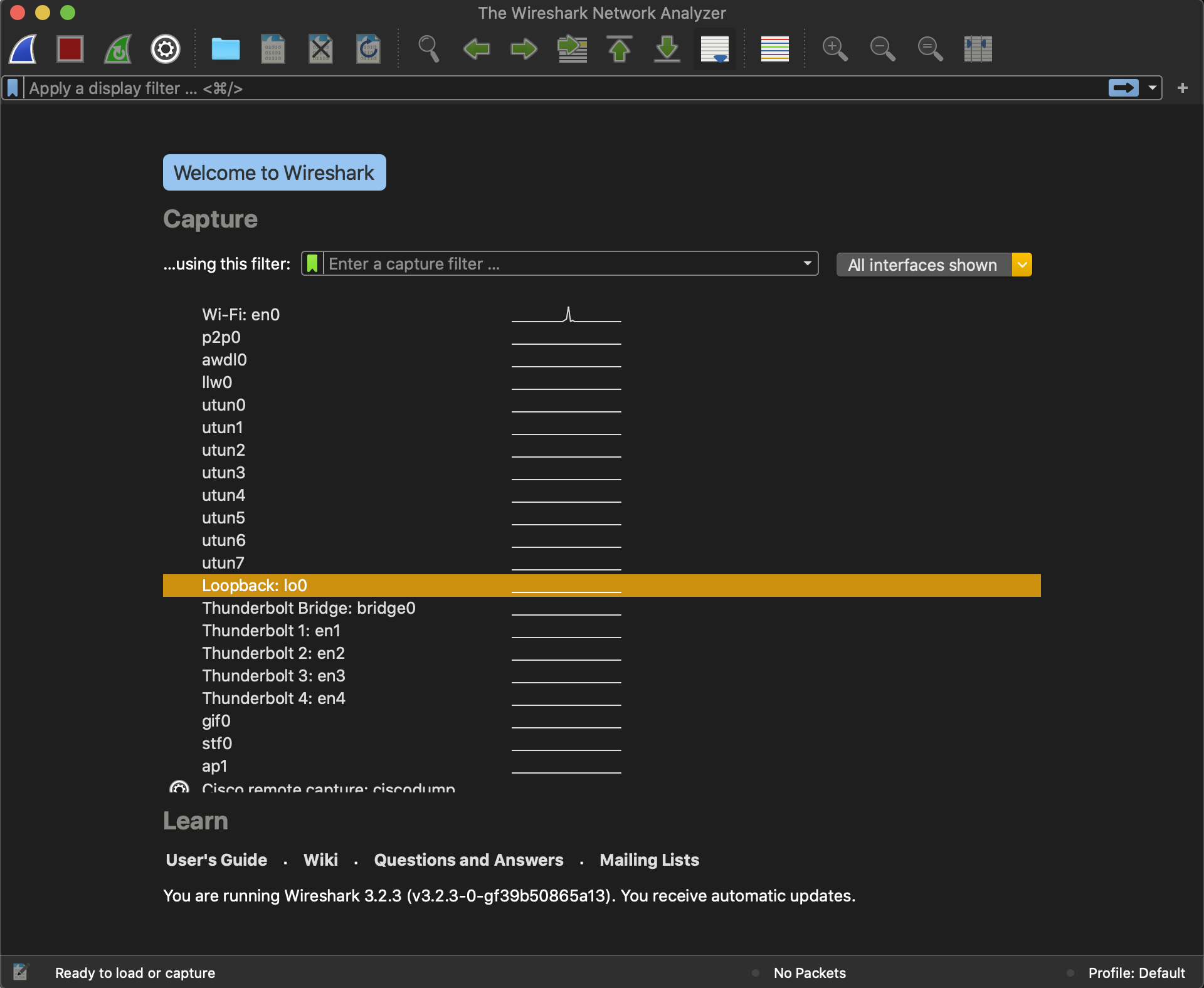Screen dimensions: 1204x988
Task: Open the User's Guide link
Action: [216, 860]
